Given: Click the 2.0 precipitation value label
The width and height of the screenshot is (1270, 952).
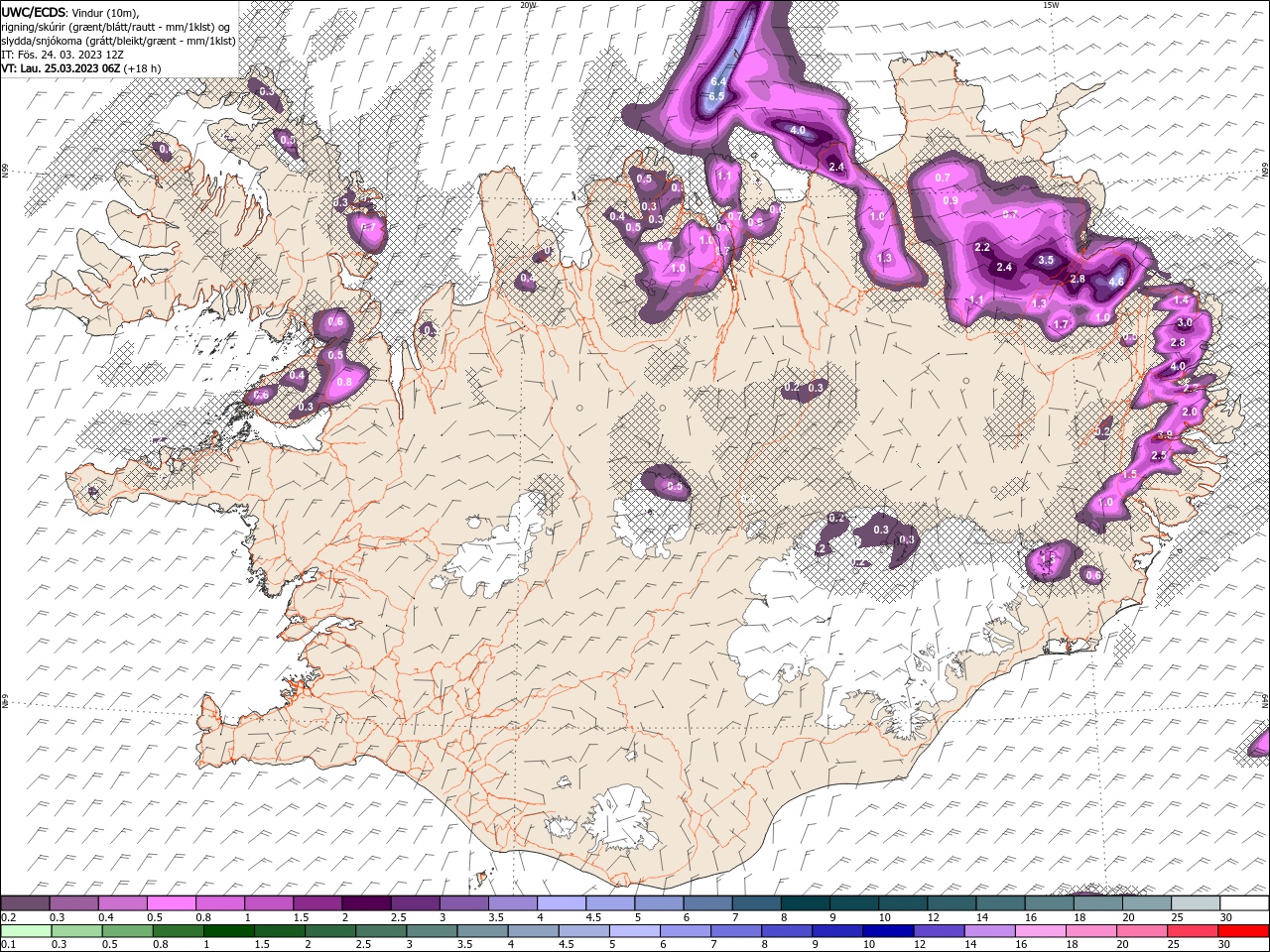Looking at the screenshot, I should pos(1191,412).
